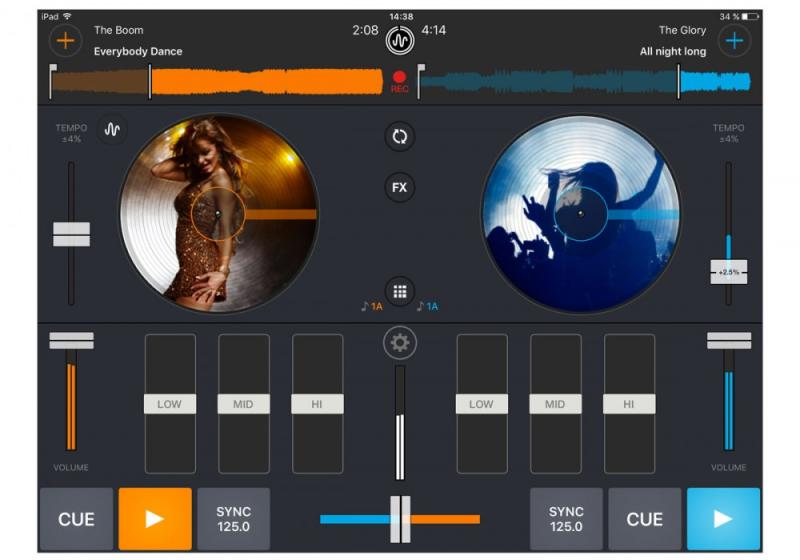Tap the left deck waveform view icon
This screenshot has width=800, height=560.
112,130
